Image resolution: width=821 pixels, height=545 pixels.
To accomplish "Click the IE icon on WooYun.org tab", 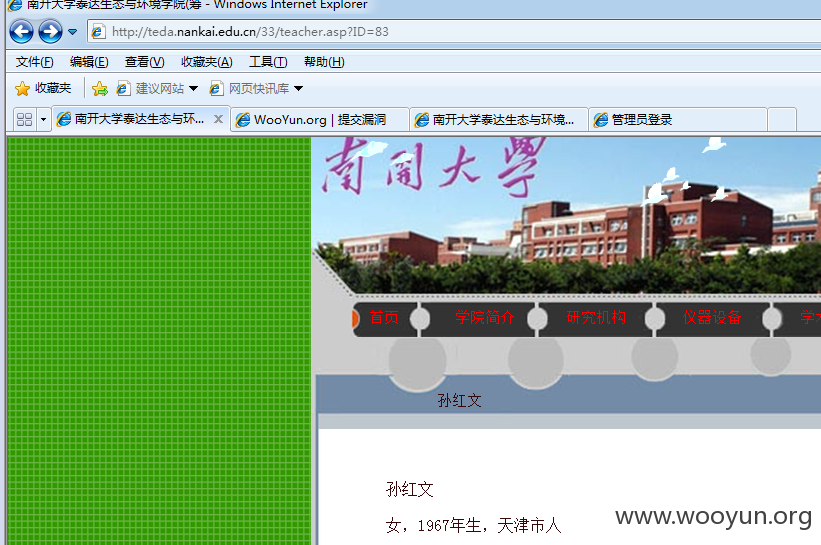I will 243,120.
